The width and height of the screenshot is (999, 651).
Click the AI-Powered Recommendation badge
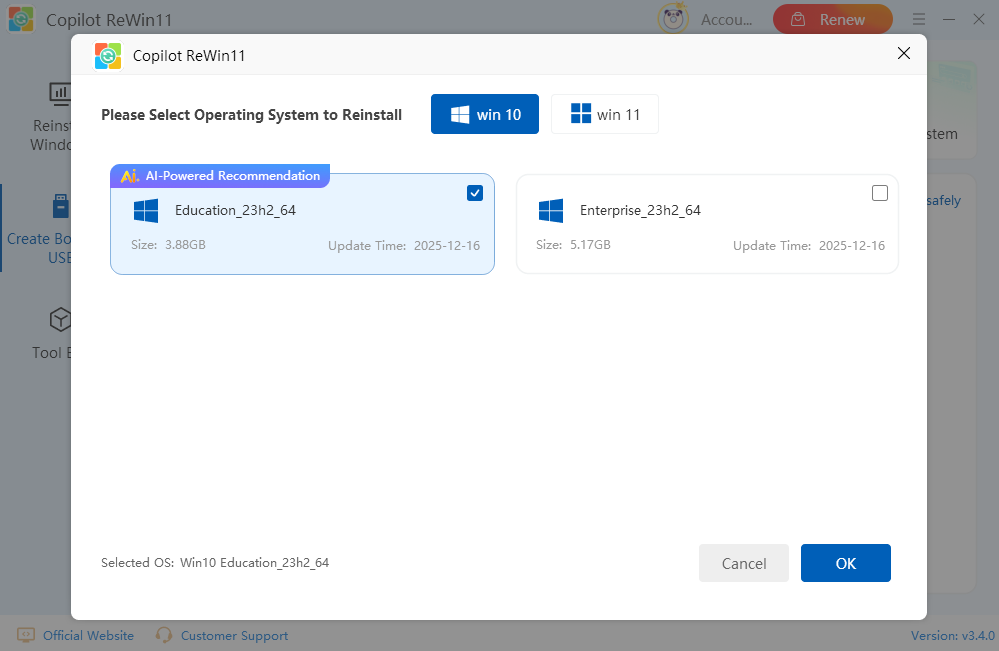pyautogui.click(x=220, y=176)
